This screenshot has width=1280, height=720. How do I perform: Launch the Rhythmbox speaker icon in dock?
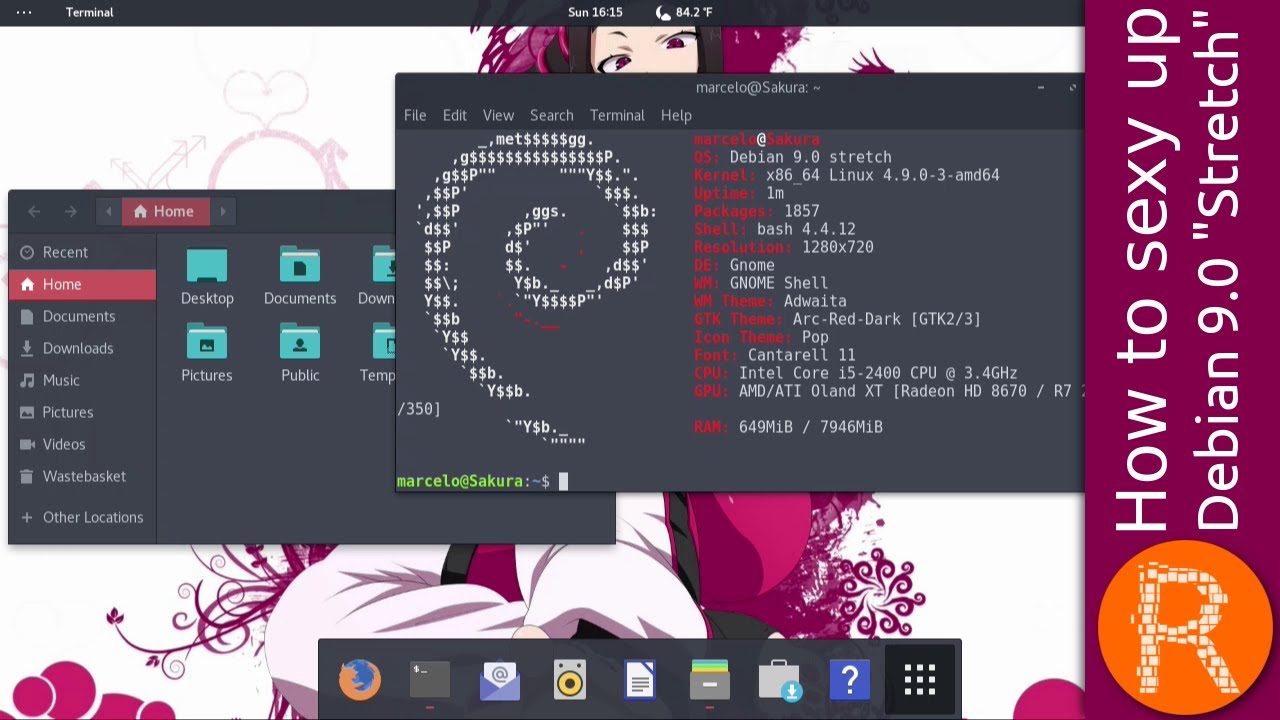point(570,681)
